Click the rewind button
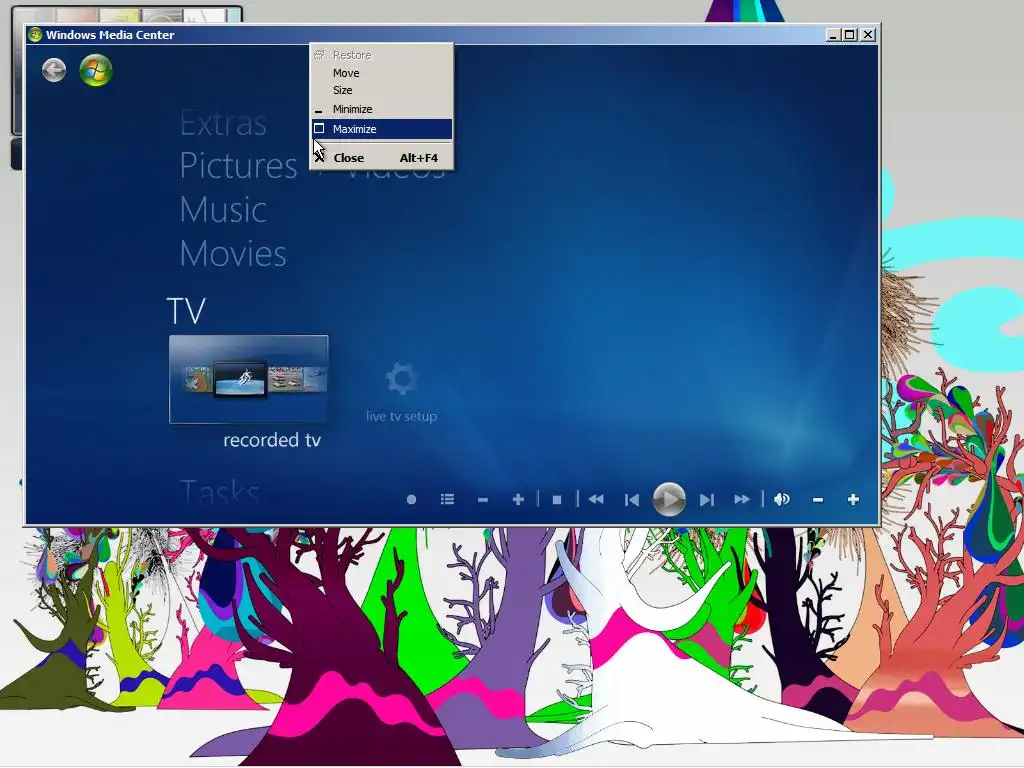The image size is (1024, 768). 596,500
